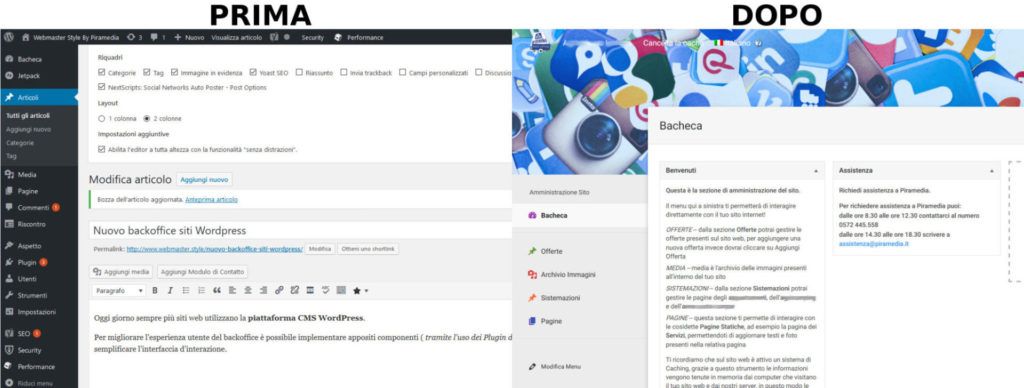This screenshot has height=388, width=1024.
Task: Open Visualizza articolo in admin bar
Action: click(236, 37)
